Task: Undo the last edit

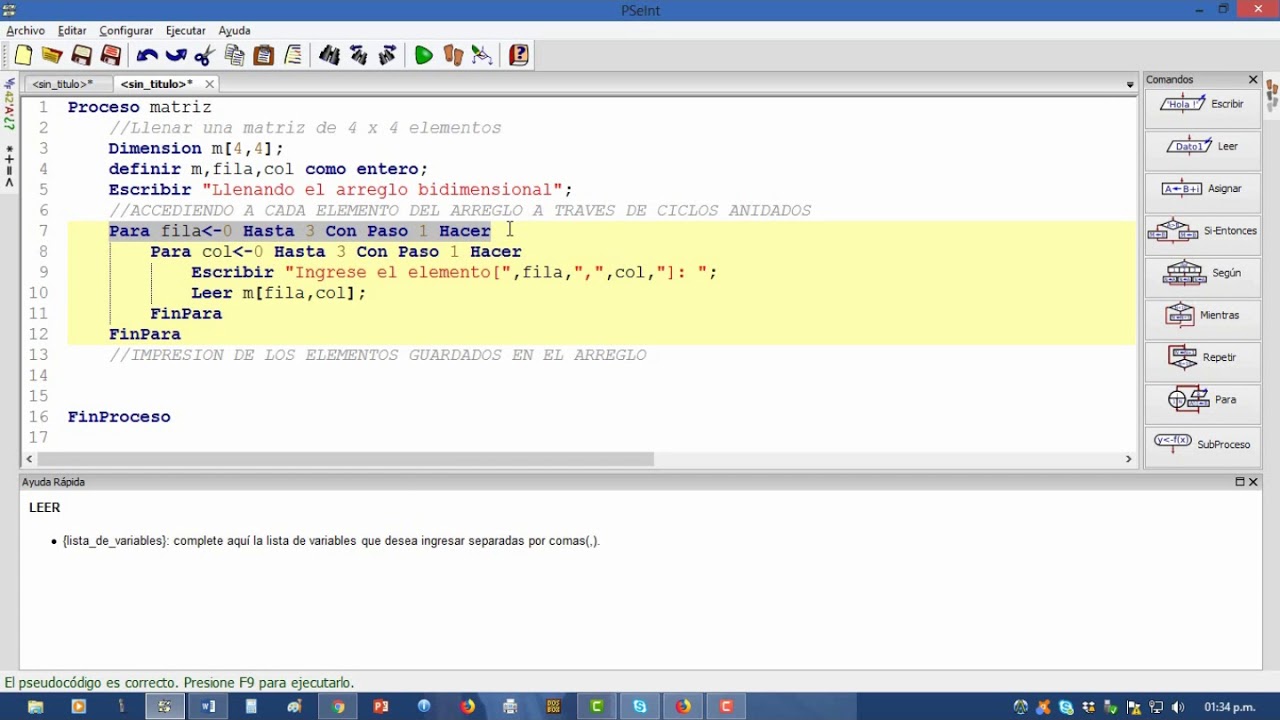Action: point(147,56)
